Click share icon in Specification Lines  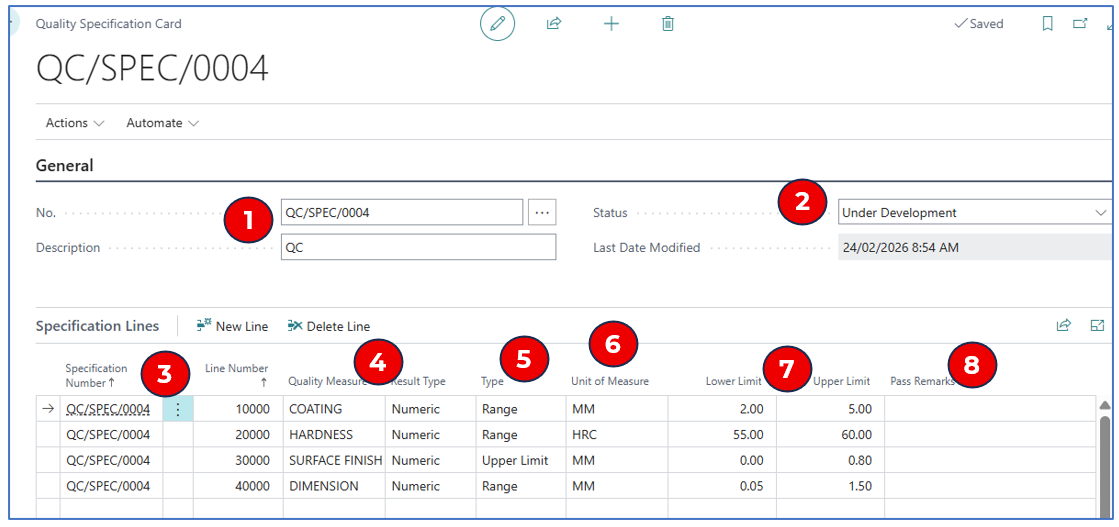(x=1064, y=325)
